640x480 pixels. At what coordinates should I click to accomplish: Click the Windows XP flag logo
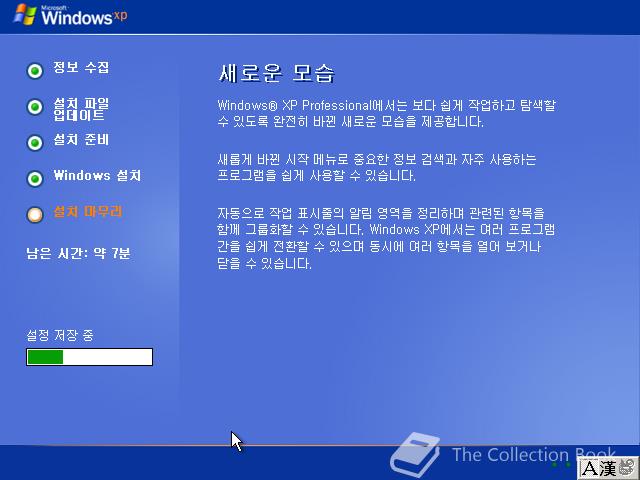point(24,15)
